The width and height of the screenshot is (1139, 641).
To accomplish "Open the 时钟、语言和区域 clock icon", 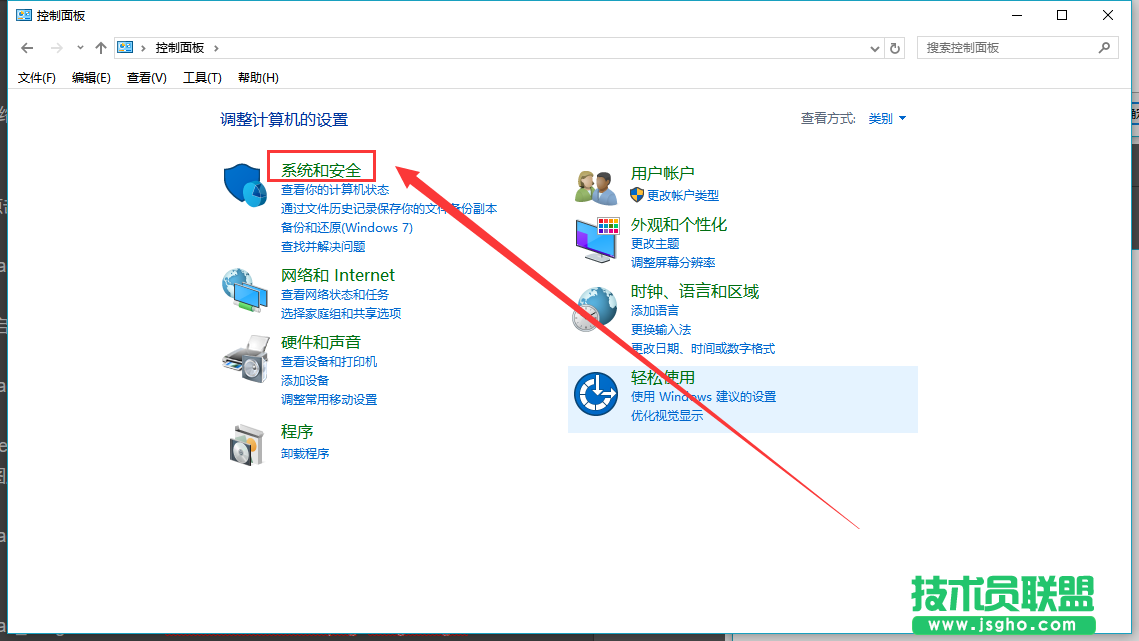I will (594, 305).
